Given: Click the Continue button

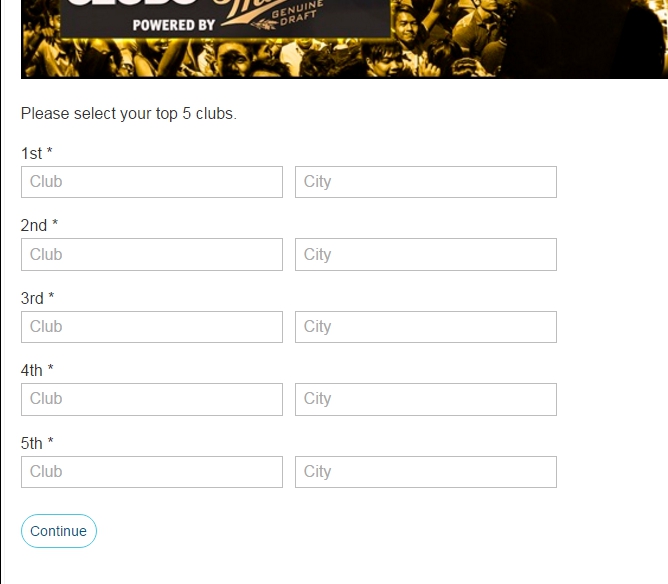Looking at the screenshot, I should pos(59,531).
